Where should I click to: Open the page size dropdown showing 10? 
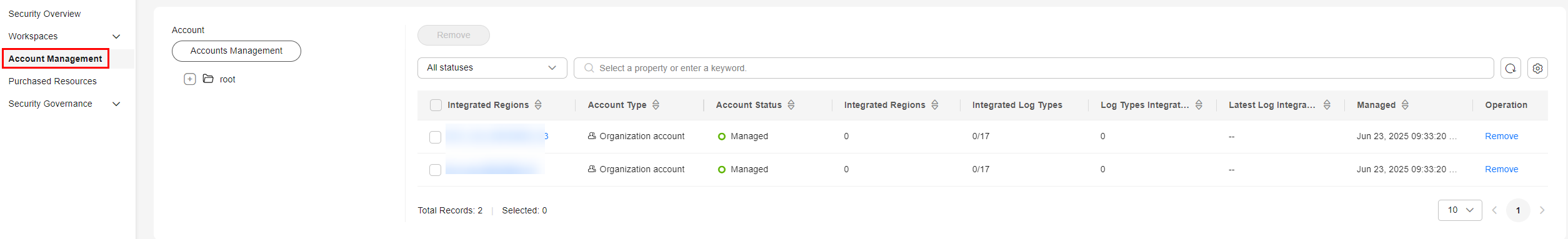click(x=1460, y=210)
